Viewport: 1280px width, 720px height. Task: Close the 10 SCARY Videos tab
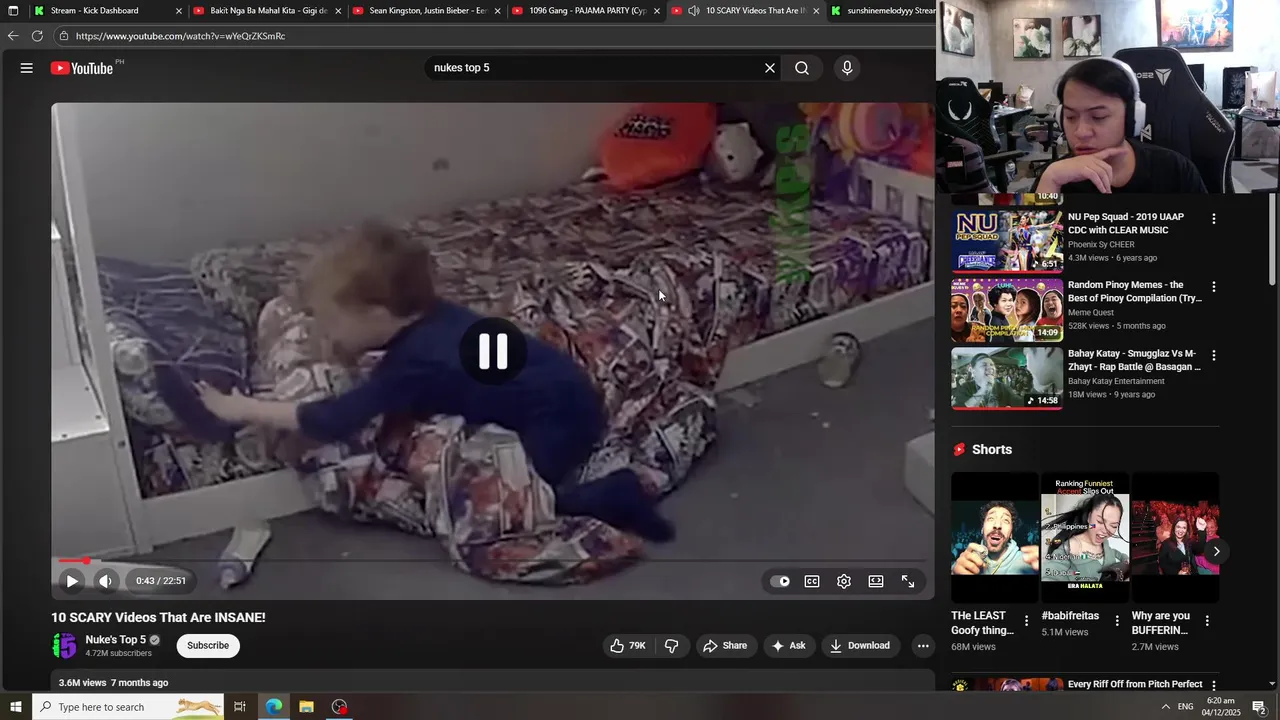tap(816, 11)
